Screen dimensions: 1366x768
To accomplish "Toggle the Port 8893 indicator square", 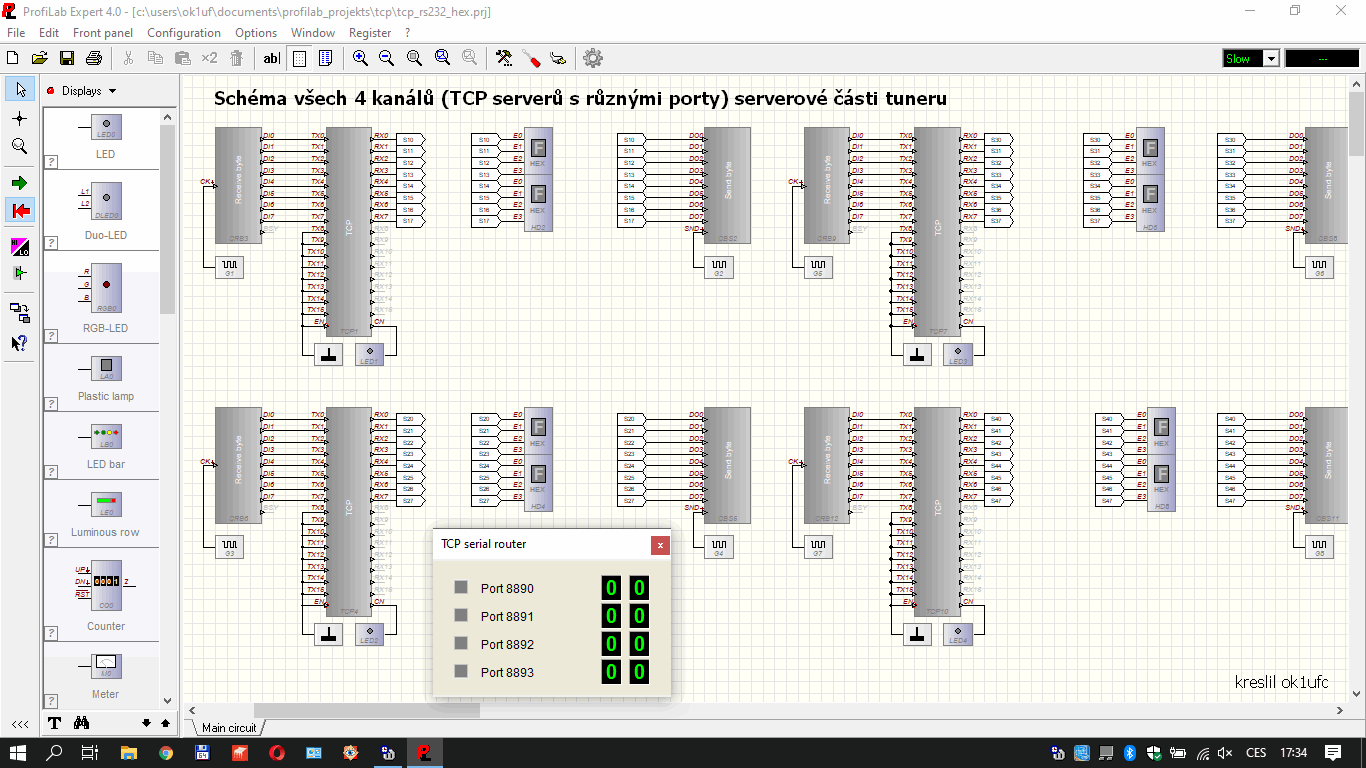I will pos(460,672).
